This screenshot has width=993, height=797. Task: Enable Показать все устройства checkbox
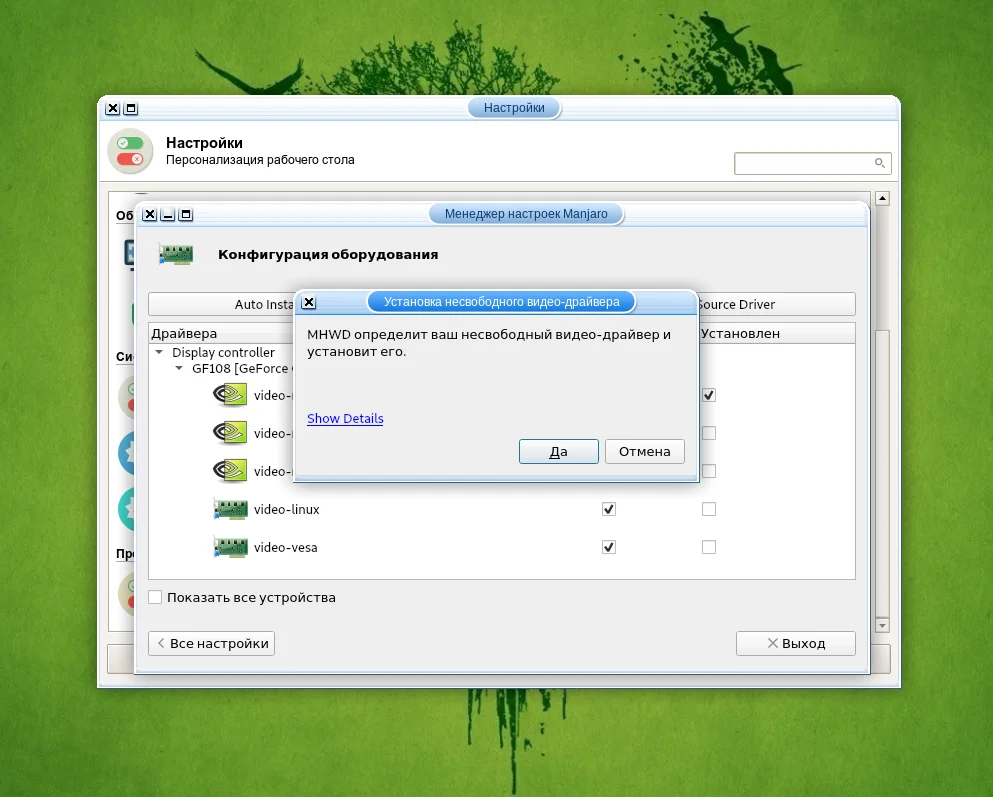[155, 597]
